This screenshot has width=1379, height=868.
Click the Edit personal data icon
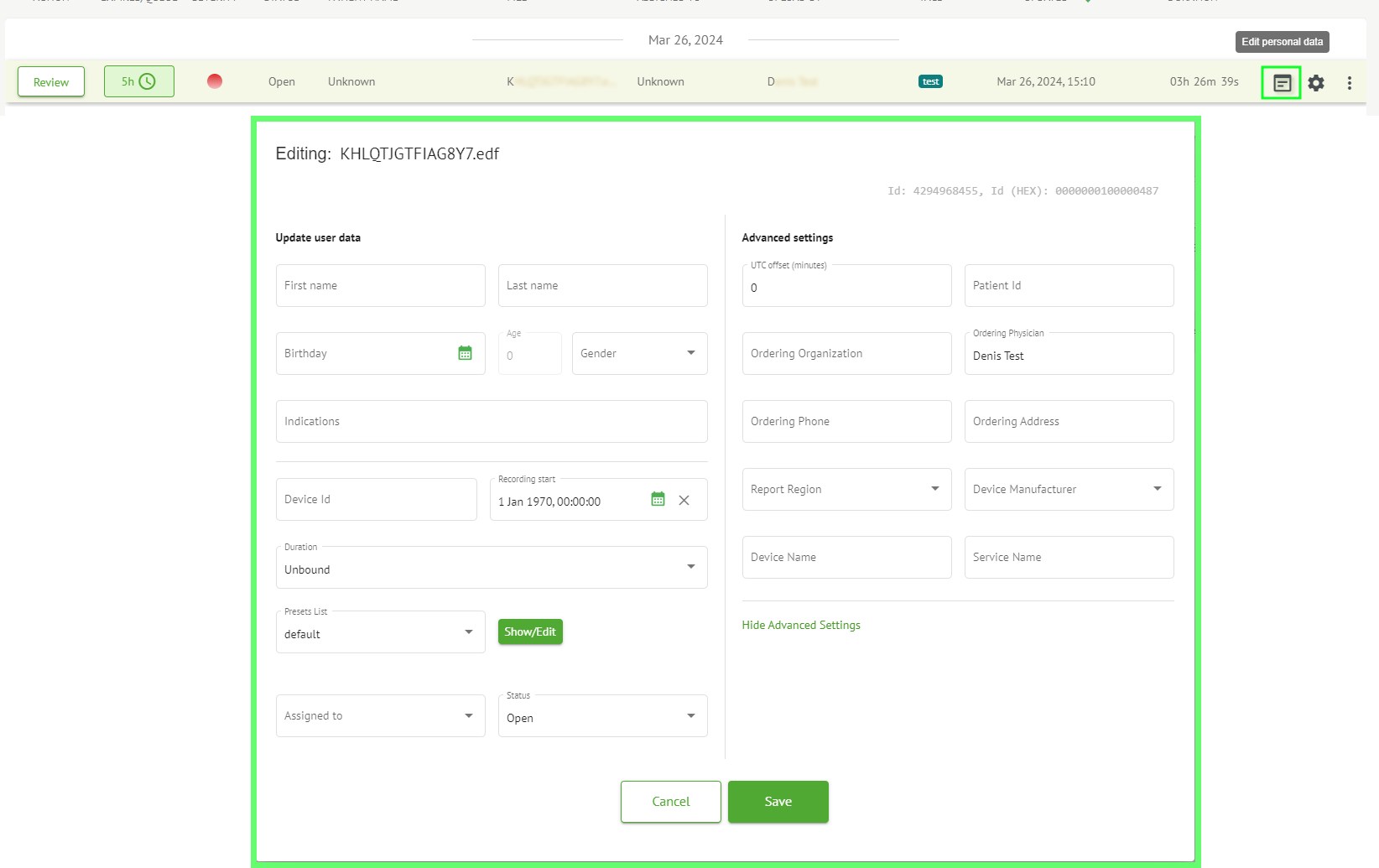tap(1282, 83)
